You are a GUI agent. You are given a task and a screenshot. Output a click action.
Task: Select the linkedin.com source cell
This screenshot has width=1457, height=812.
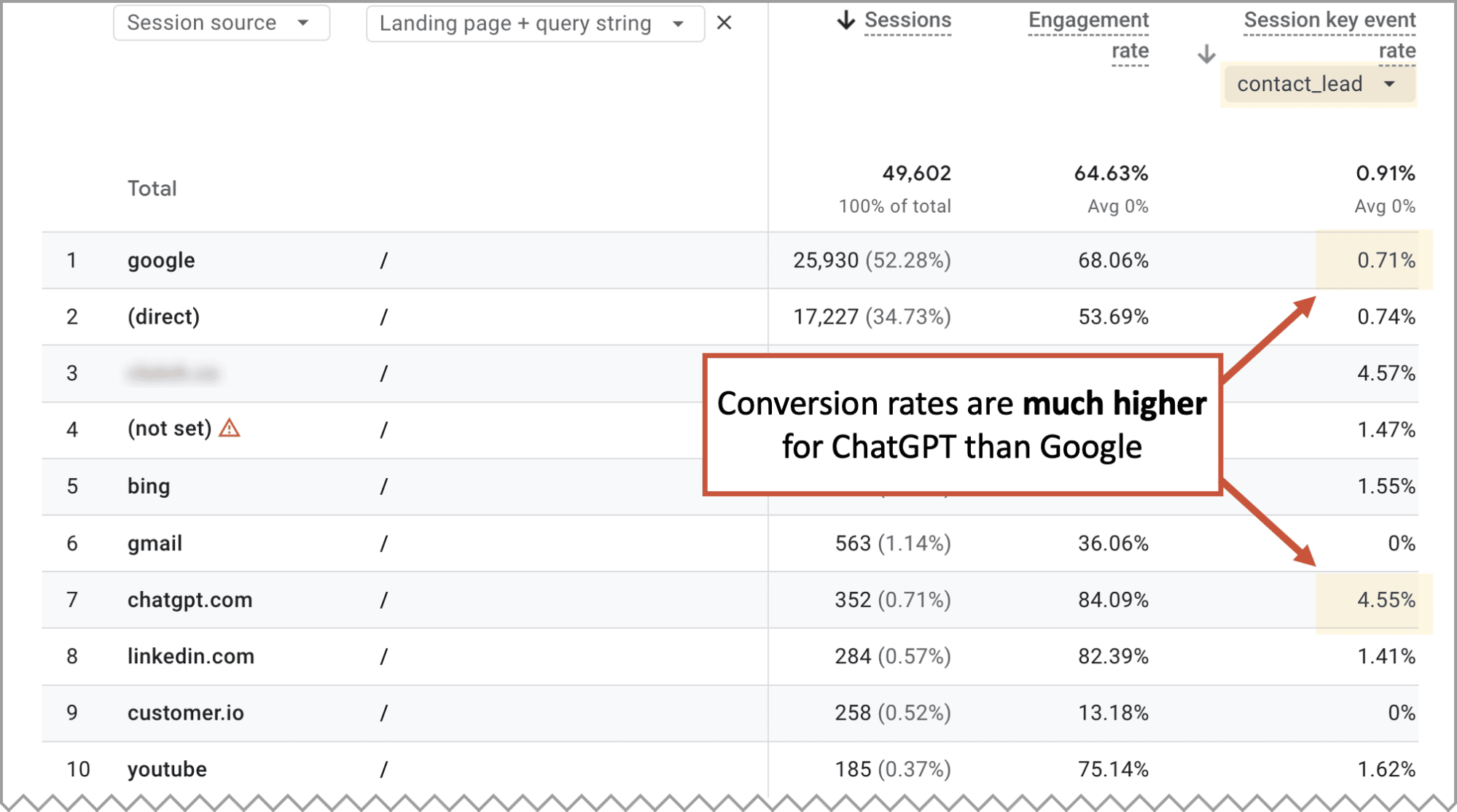(x=191, y=656)
